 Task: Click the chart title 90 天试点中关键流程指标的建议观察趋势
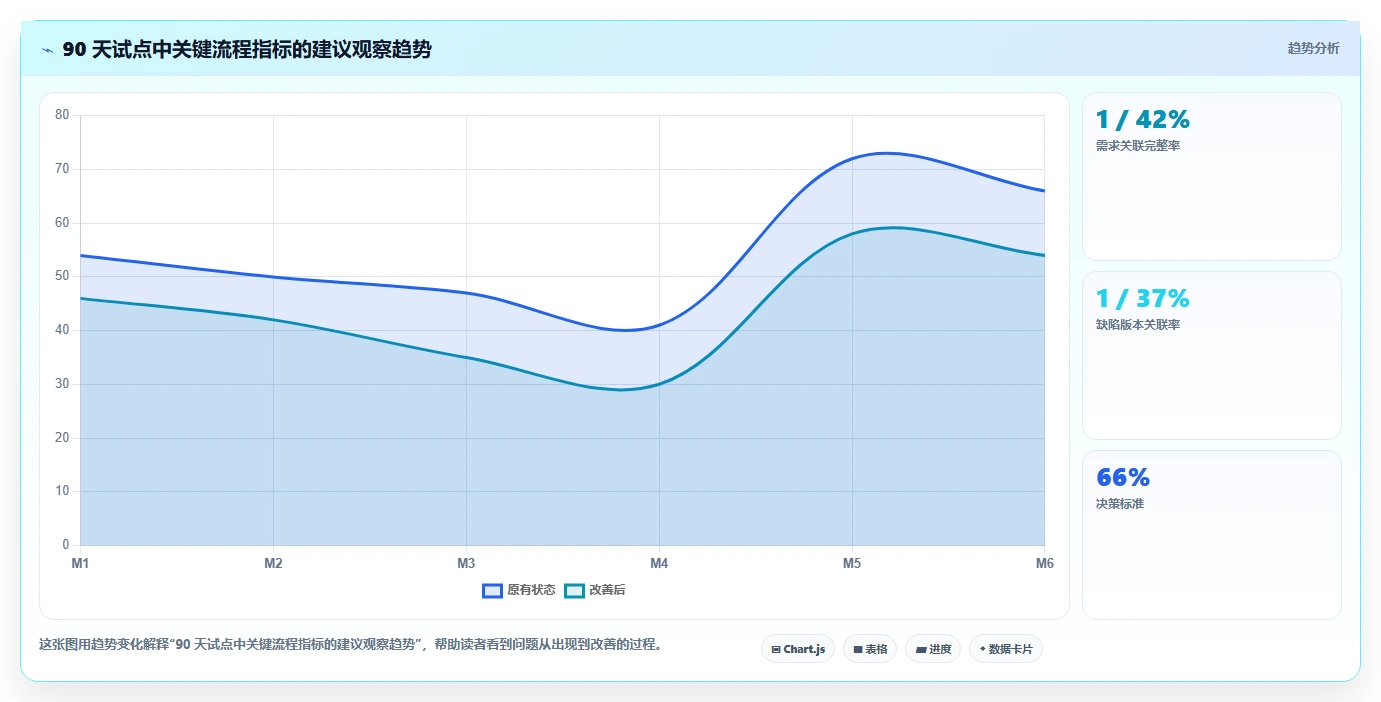click(x=247, y=49)
